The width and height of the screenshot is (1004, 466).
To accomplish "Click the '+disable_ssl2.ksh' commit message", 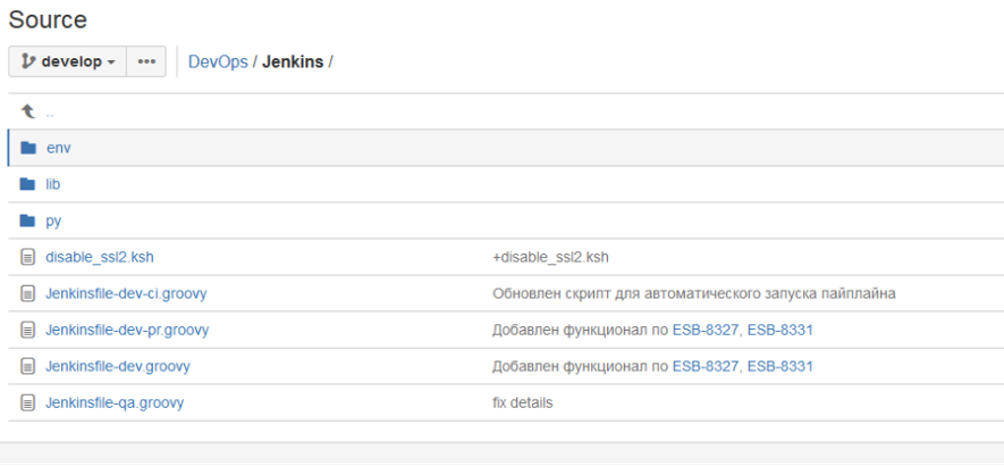I will (x=551, y=257).
